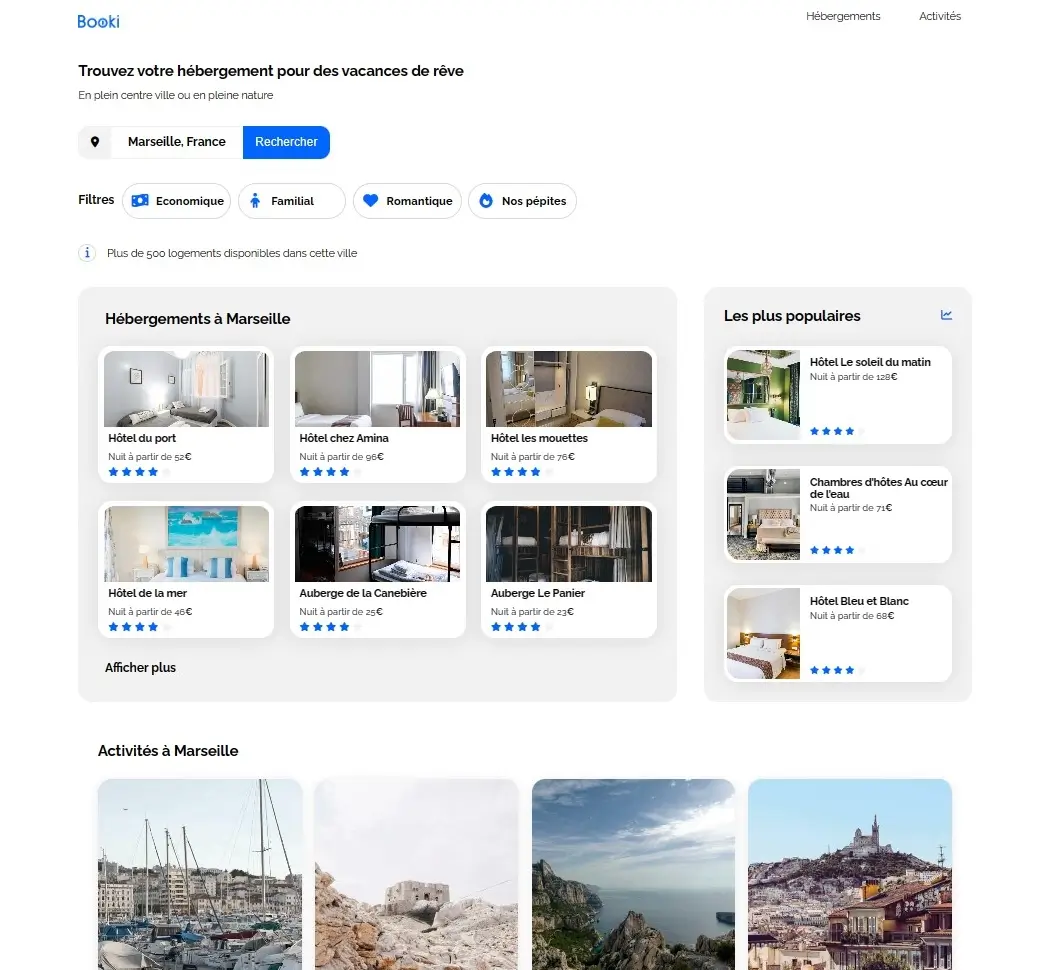Click the 'Nuit à partir de 25€' price
Image resolution: width=1050 pixels, height=970 pixels.
pos(341,612)
